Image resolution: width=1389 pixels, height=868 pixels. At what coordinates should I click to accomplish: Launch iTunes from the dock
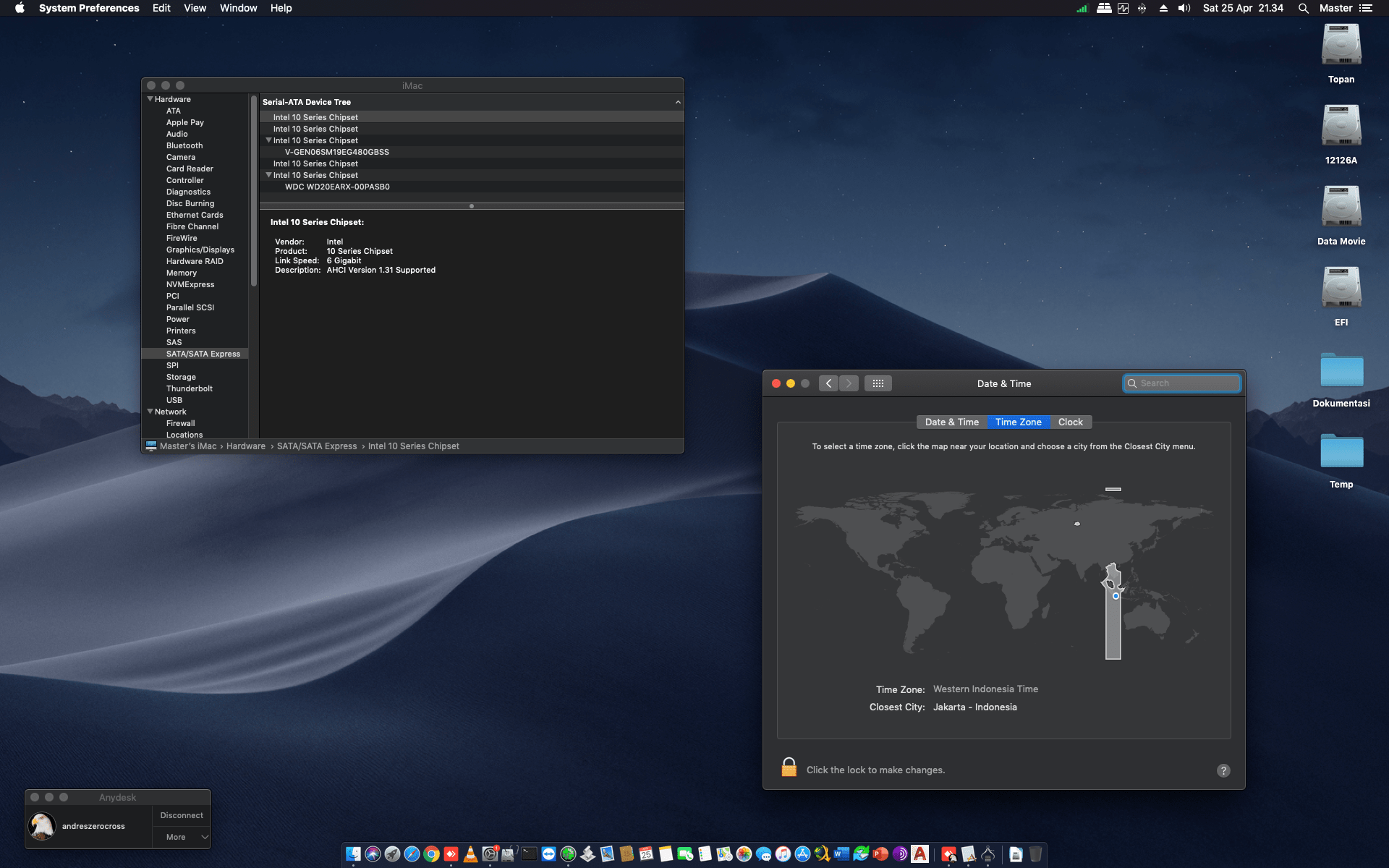[x=783, y=854]
